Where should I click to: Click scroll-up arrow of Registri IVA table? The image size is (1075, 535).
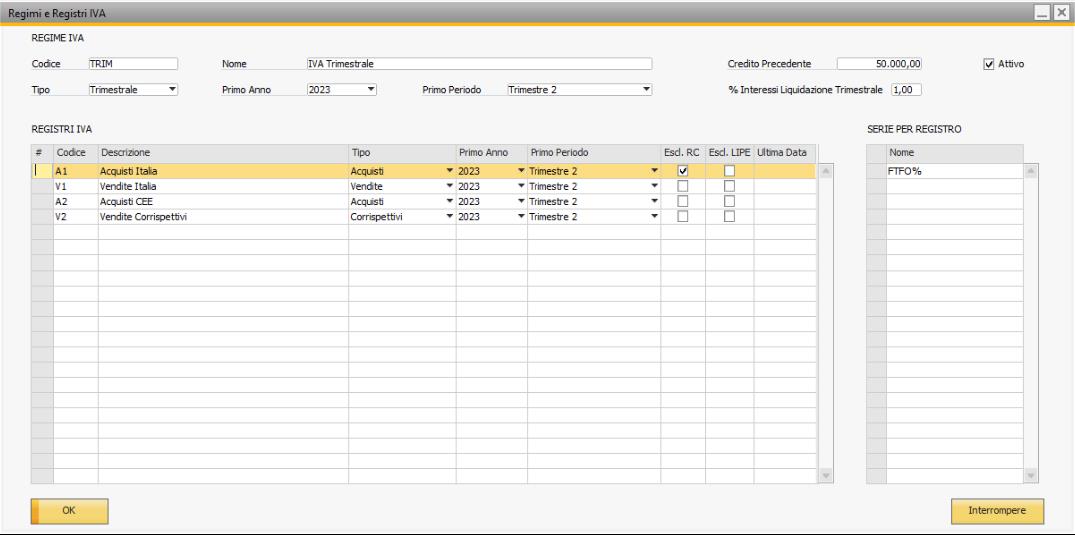tap(825, 171)
